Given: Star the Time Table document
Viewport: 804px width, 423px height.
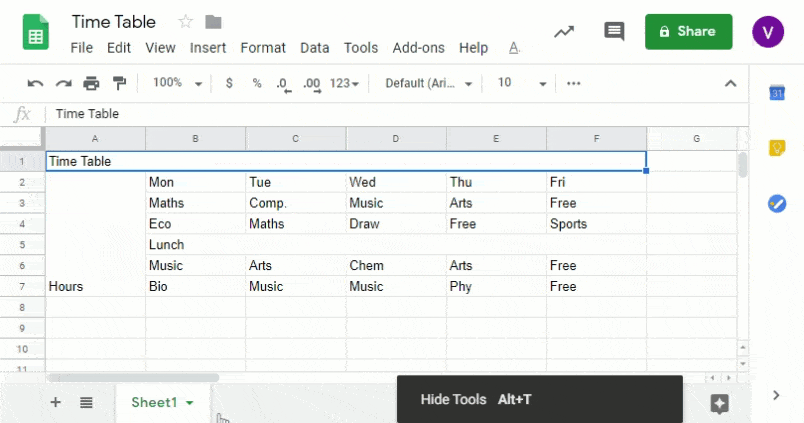Looking at the screenshot, I should pos(185,22).
